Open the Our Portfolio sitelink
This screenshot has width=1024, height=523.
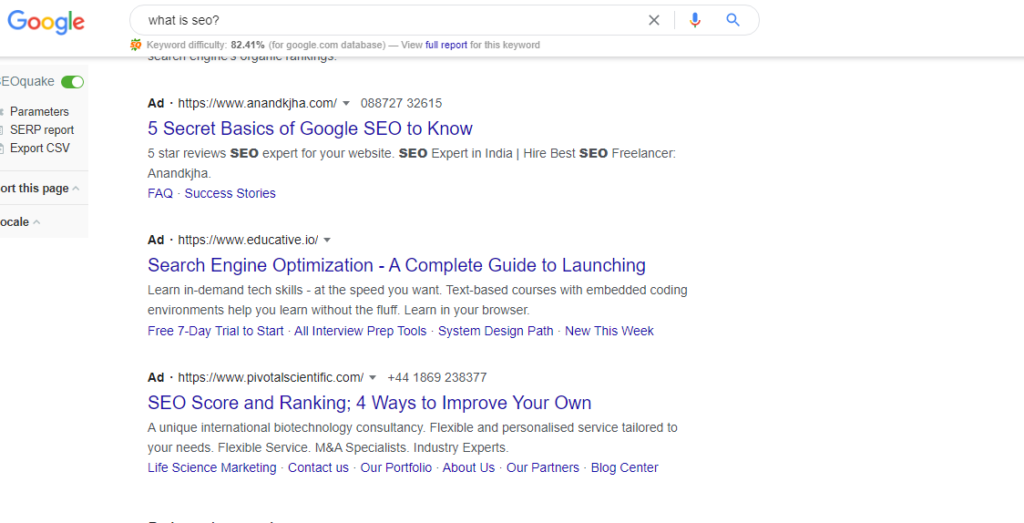pyautogui.click(x=396, y=468)
